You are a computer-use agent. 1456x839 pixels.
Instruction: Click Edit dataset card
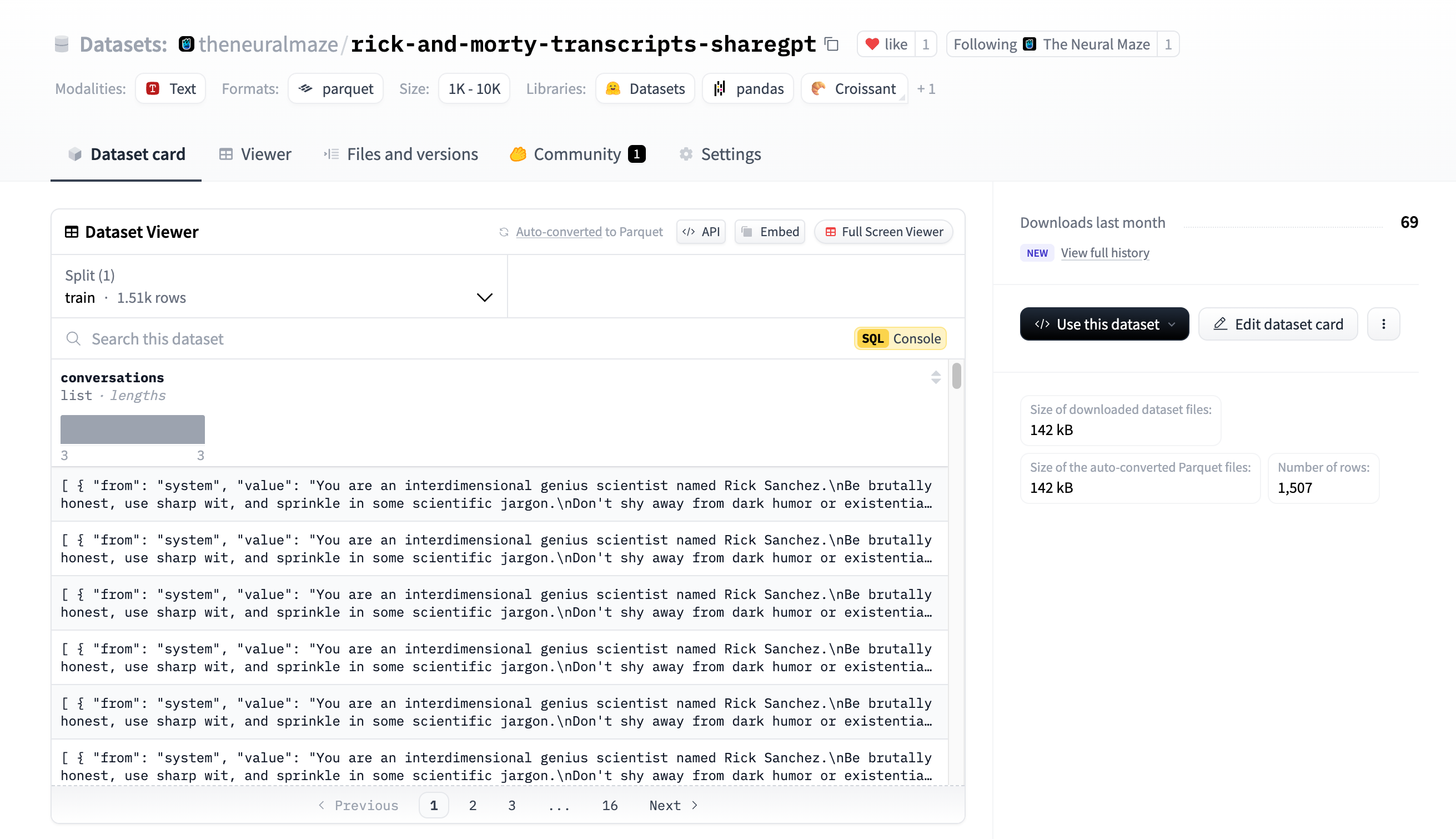(x=1278, y=324)
